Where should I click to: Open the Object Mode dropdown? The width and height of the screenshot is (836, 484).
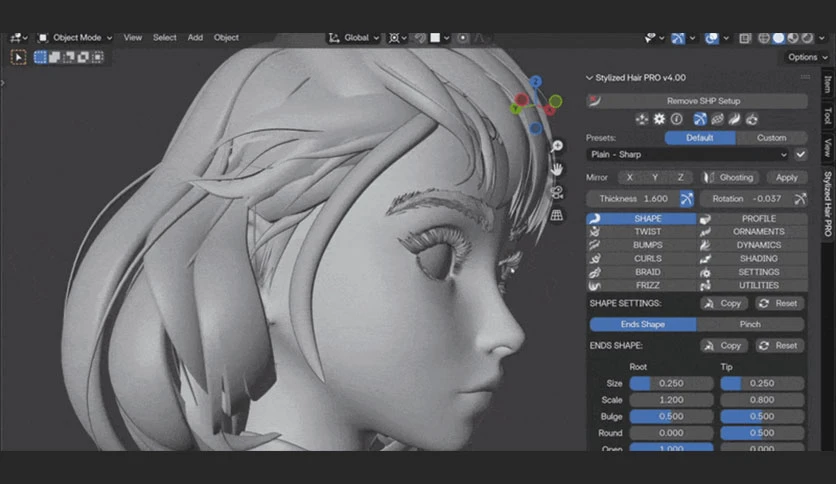75,38
